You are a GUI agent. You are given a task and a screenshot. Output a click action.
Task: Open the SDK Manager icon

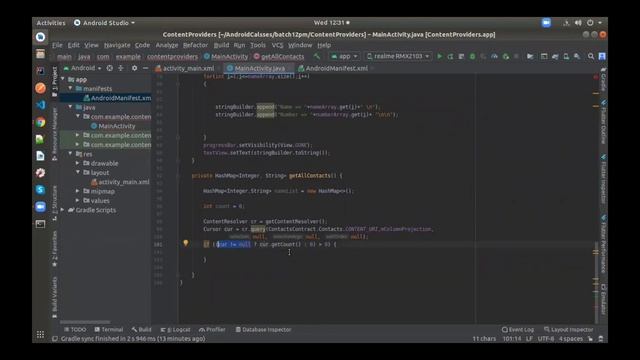pos(577,56)
